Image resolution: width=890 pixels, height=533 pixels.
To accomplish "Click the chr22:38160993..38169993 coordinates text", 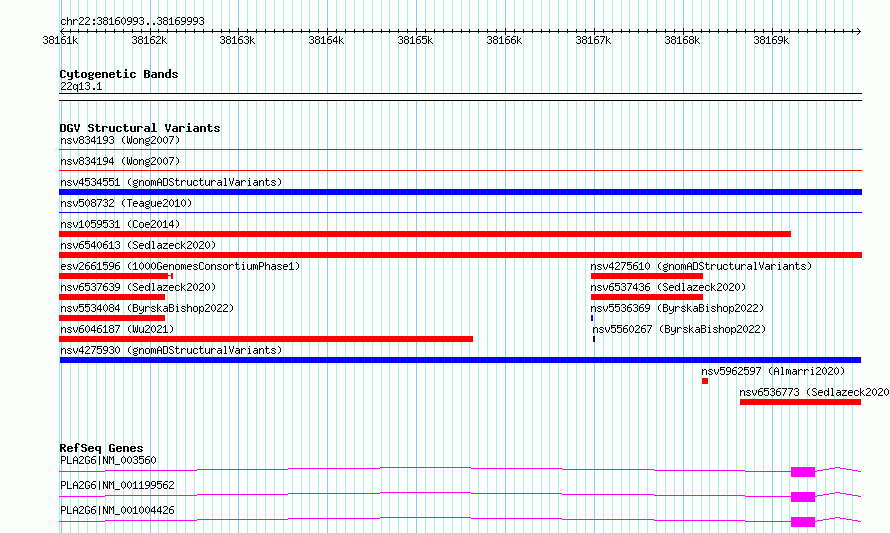I will (132, 22).
